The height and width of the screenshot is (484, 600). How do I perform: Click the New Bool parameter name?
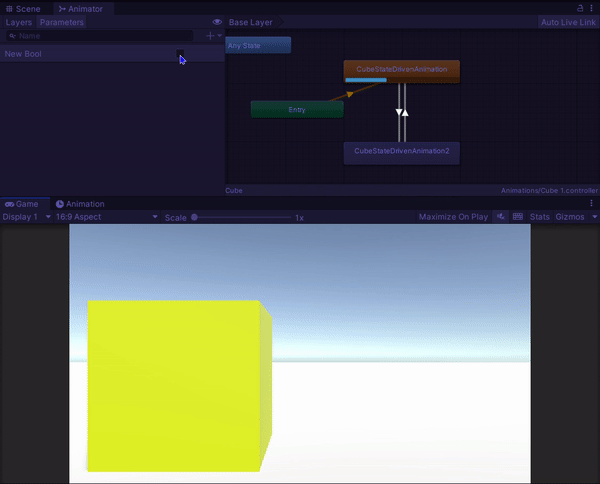click(x=23, y=54)
